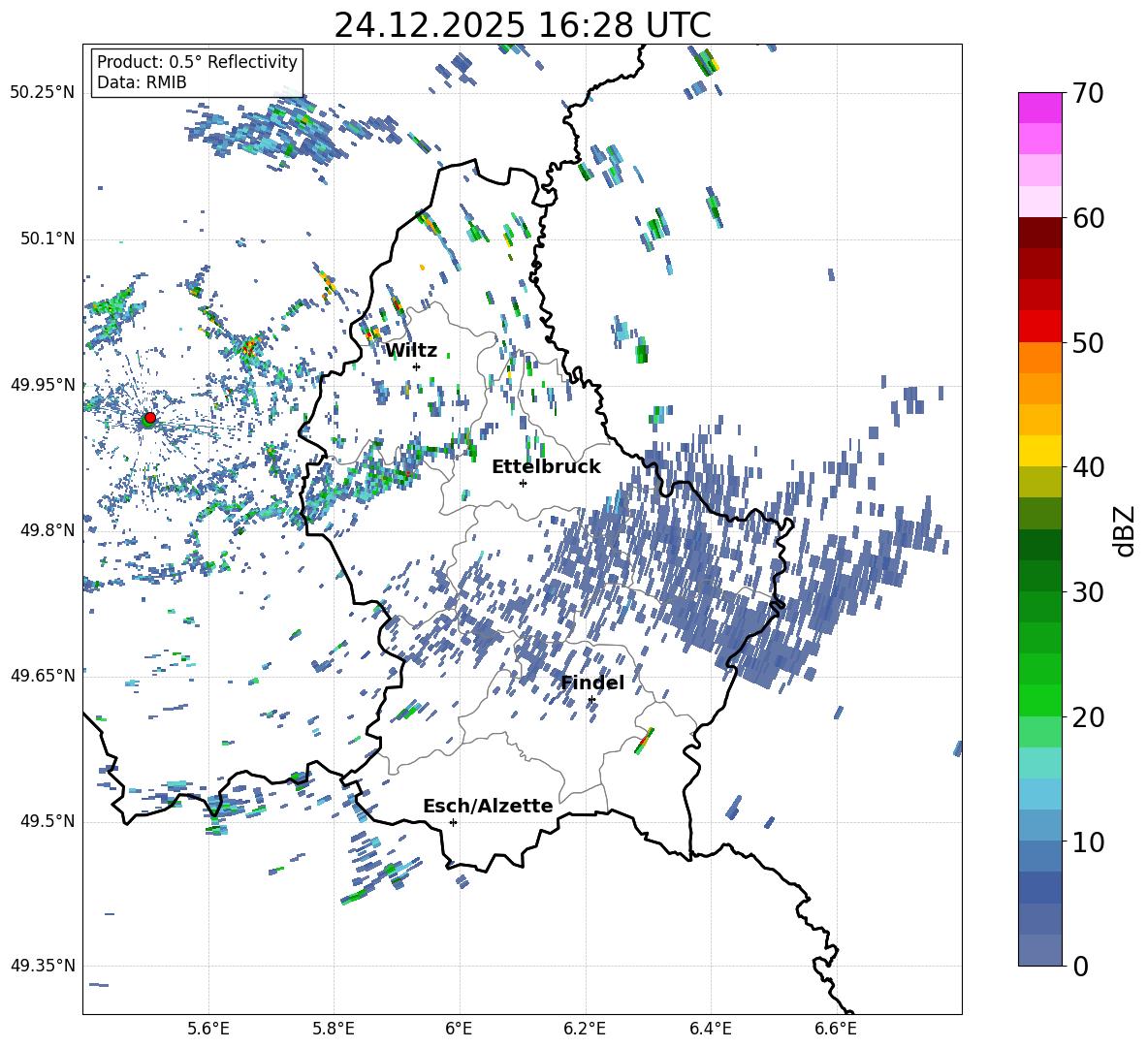Image resolution: width=1148 pixels, height=1048 pixels.
Task: Click the Findel station cross marker
Action: coord(591,699)
